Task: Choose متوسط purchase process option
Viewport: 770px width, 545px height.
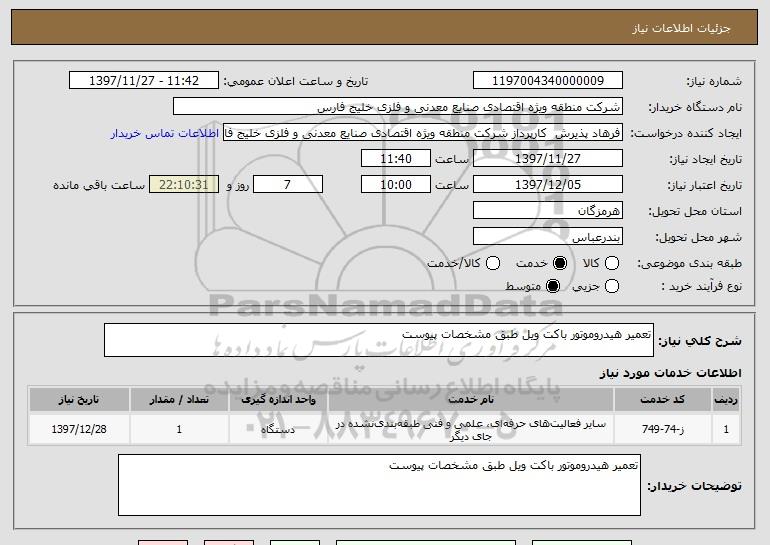Action: (x=552, y=286)
